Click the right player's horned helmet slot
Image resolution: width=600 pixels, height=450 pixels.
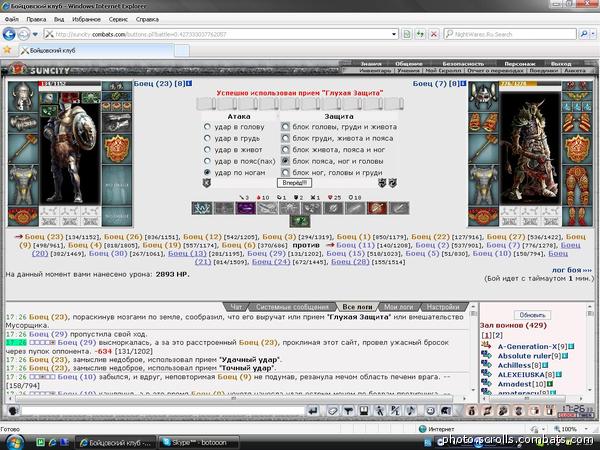click(483, 96)
